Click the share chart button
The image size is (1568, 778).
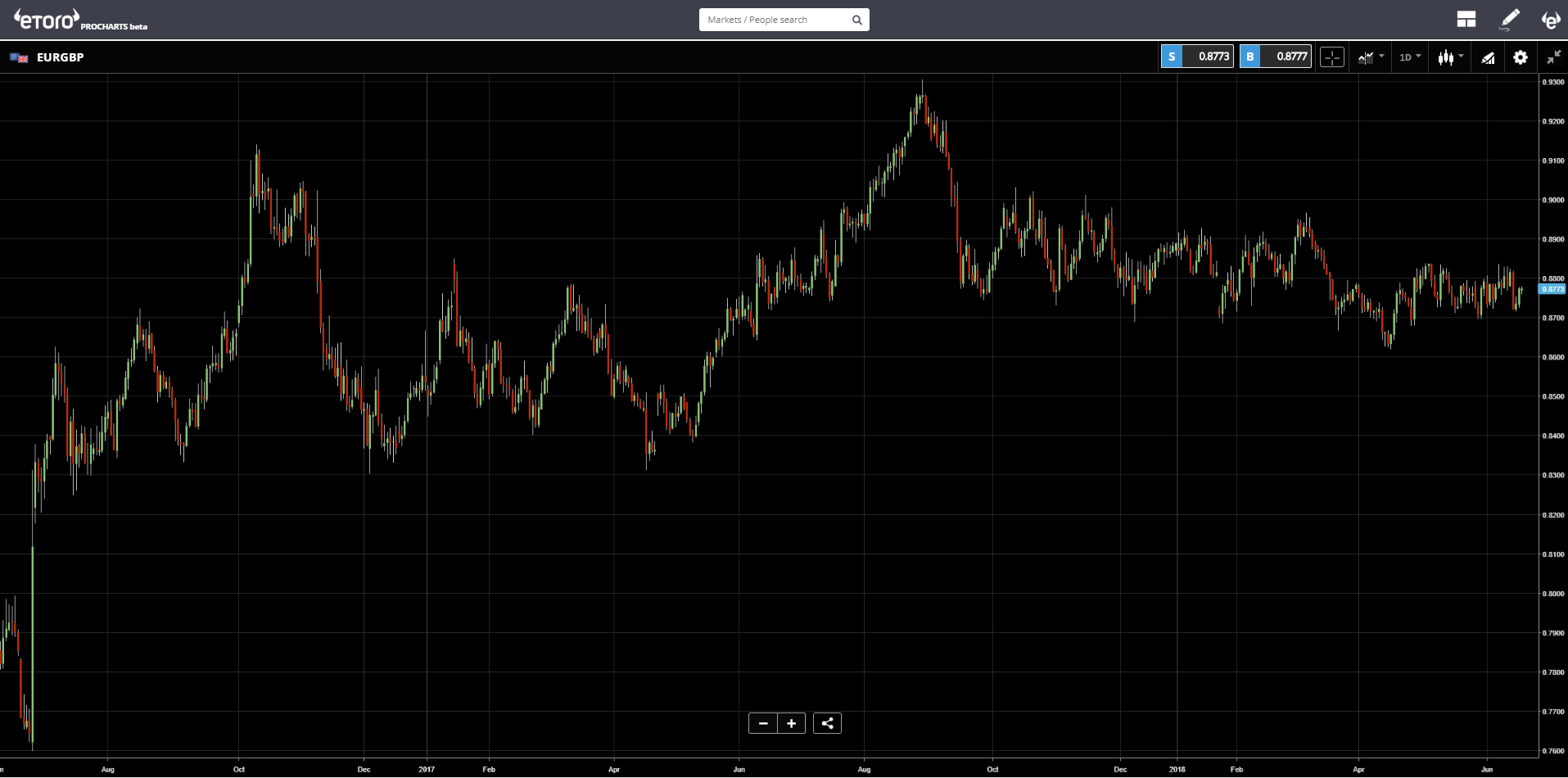click(x=827, y=723)
